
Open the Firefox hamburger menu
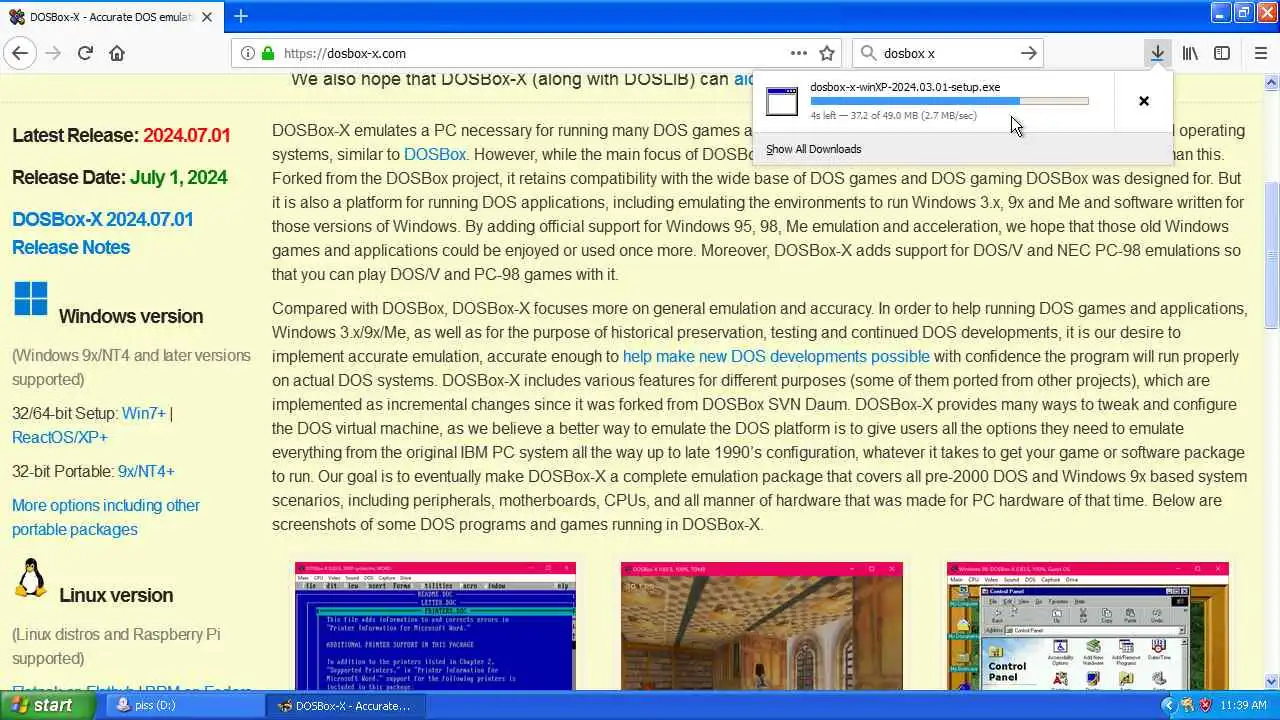click(x=1260, y=53)
